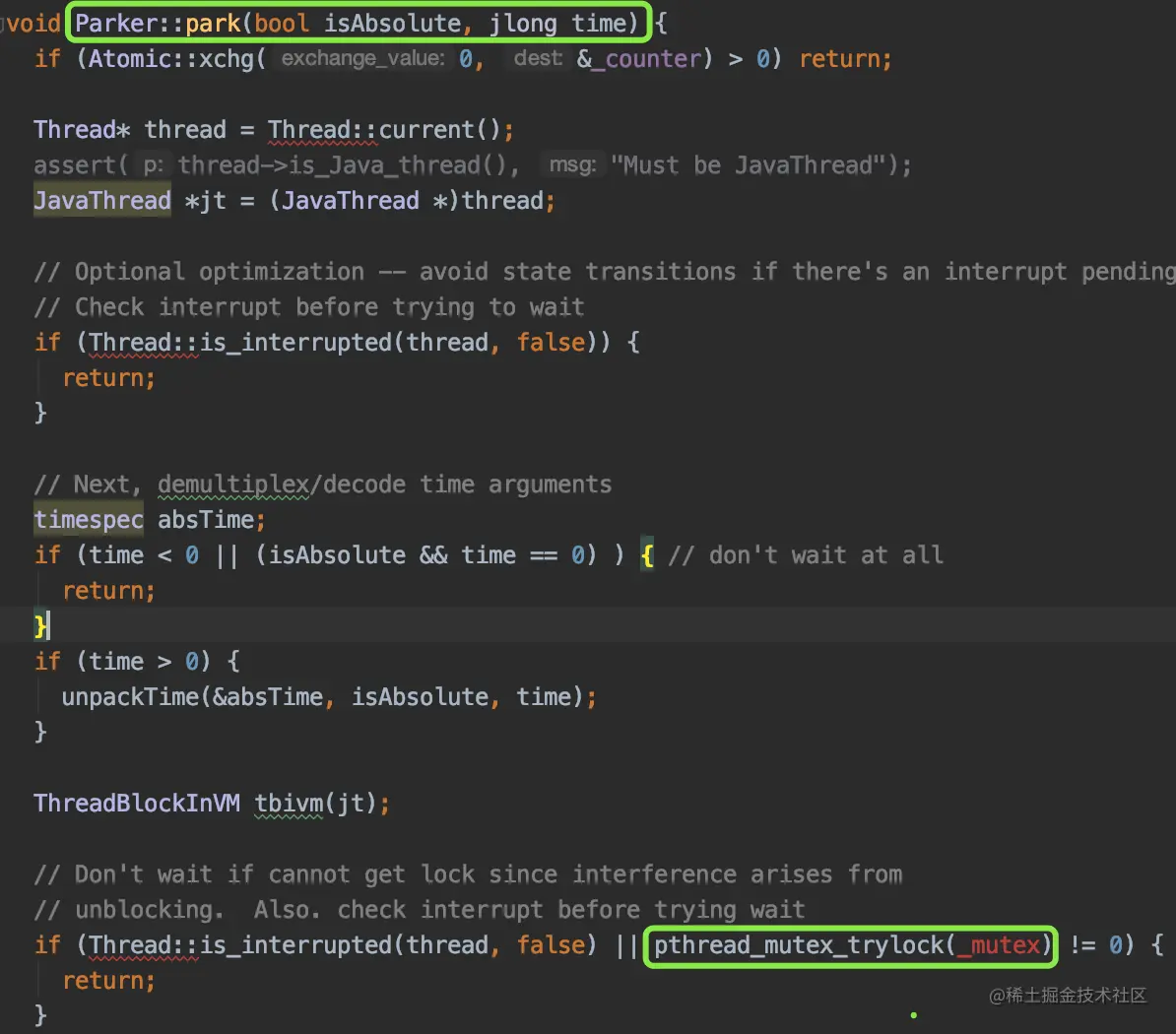This screenshot has height=1034, width=1176.
Task: Click the (JavaThread *)thread cast expression
Action: (406, 200)
